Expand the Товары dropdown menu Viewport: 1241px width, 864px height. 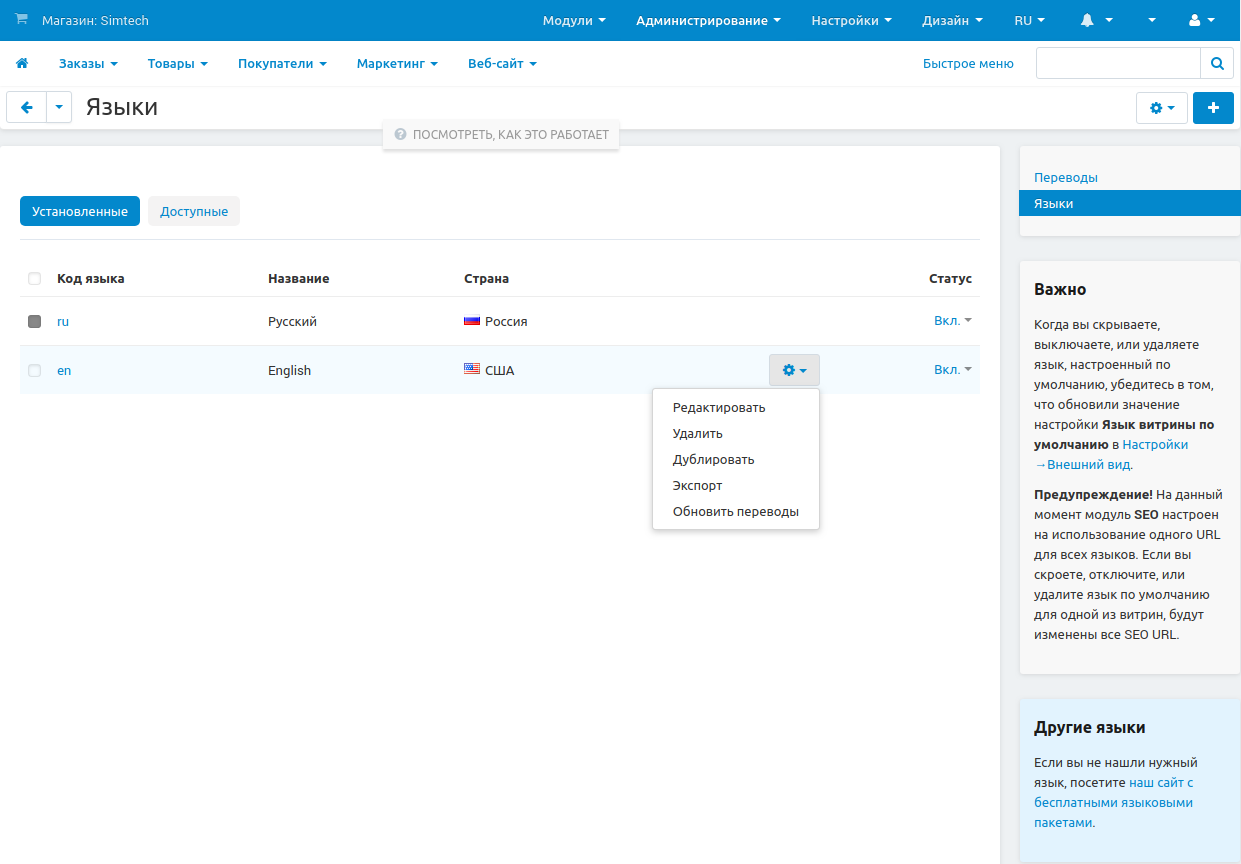177,63
